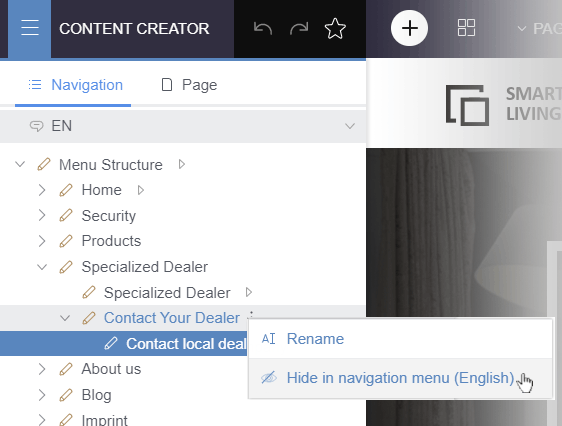Click the play triangle next to child Specialized Dealer

(x=249, y=292)
